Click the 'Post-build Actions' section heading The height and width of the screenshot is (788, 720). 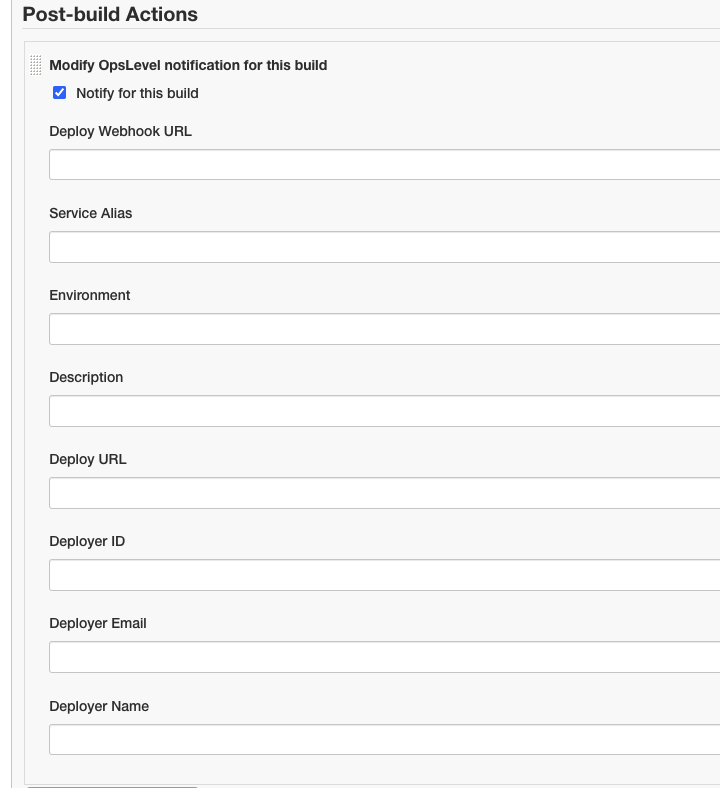pos(110,14)
